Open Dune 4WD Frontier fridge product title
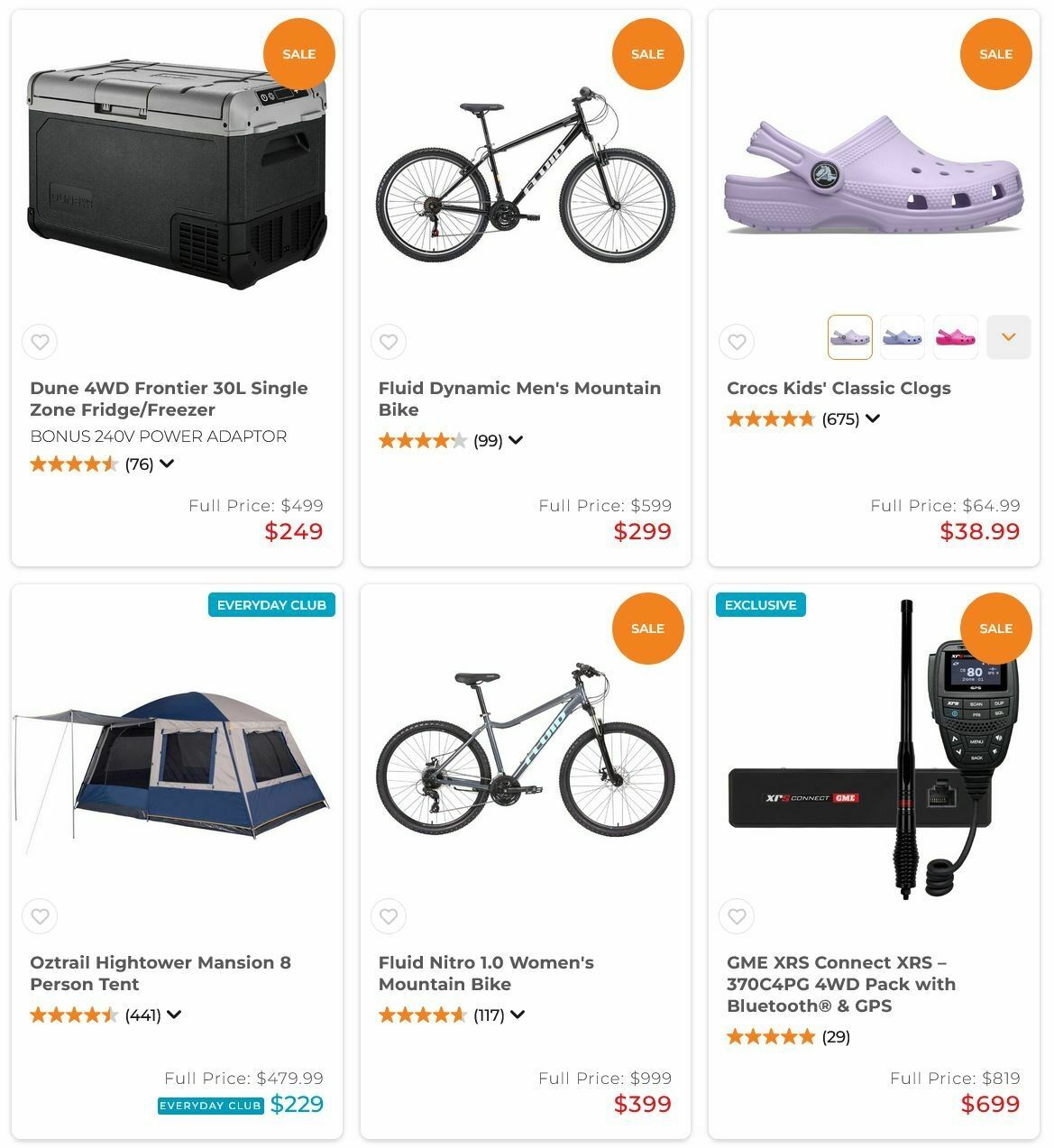This screenshot has height=1148, width=1054. pos(169,399)
